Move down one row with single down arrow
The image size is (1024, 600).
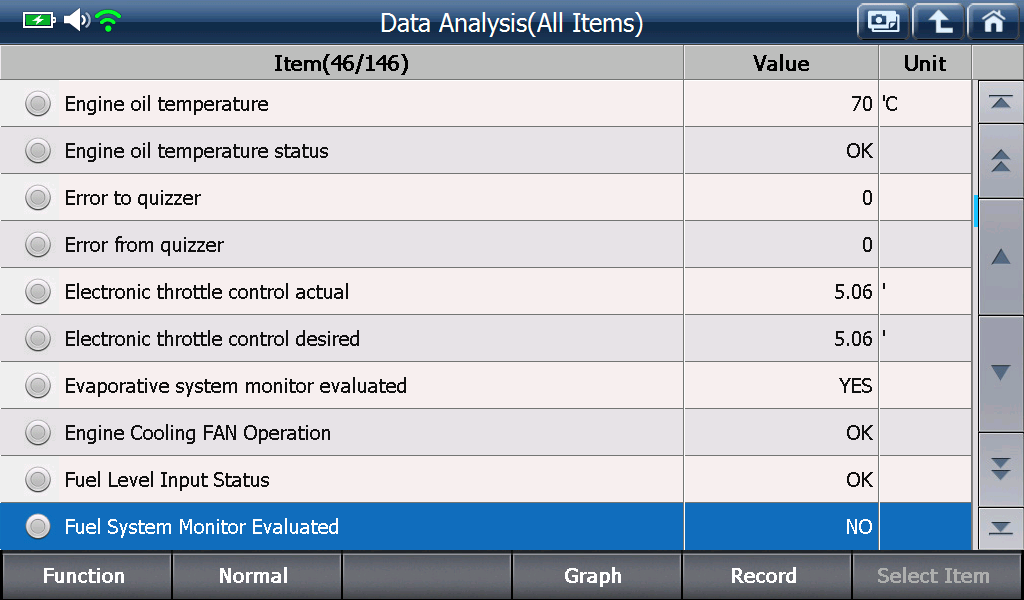(x=1000, y=373)
